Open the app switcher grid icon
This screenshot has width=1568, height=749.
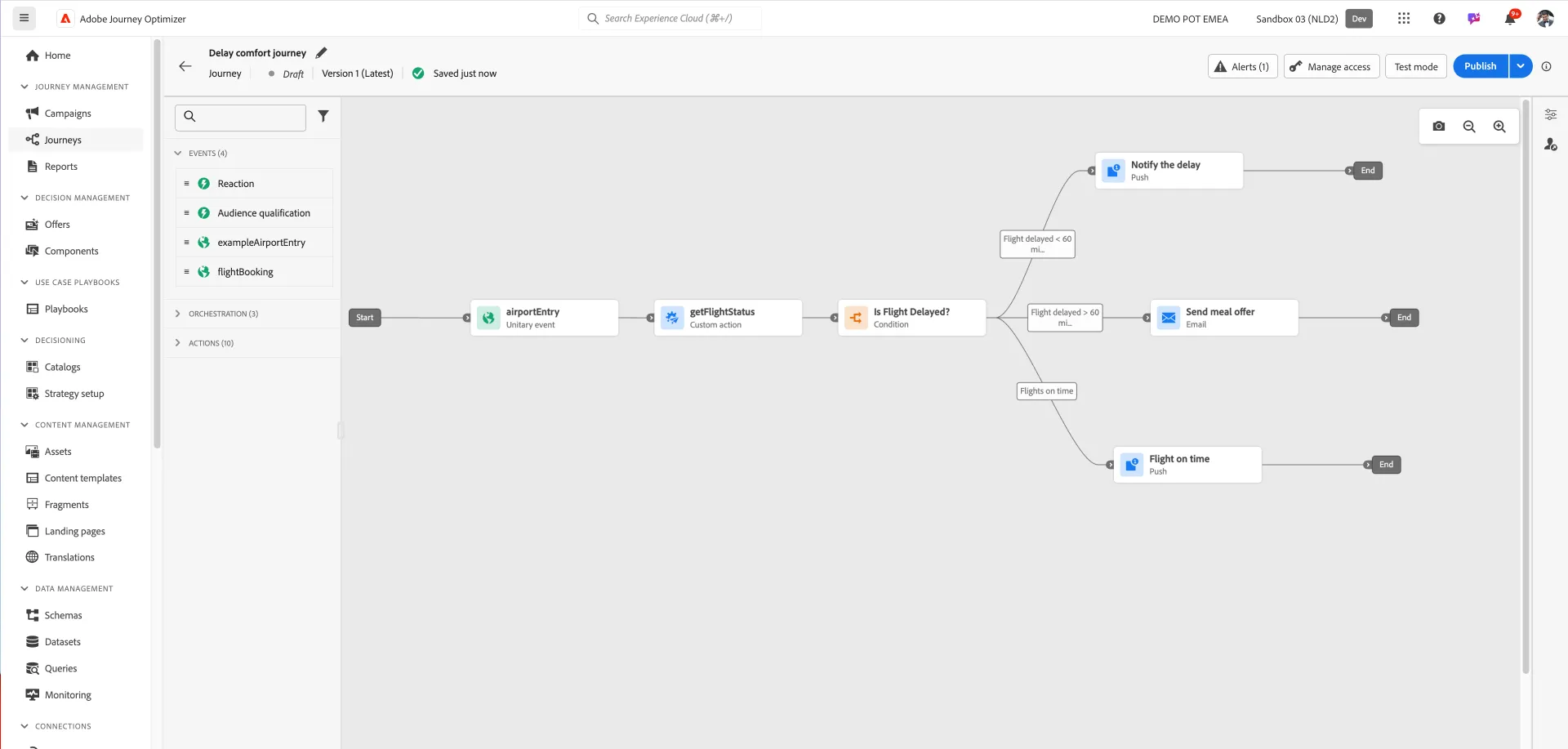tap(1404, 18)
